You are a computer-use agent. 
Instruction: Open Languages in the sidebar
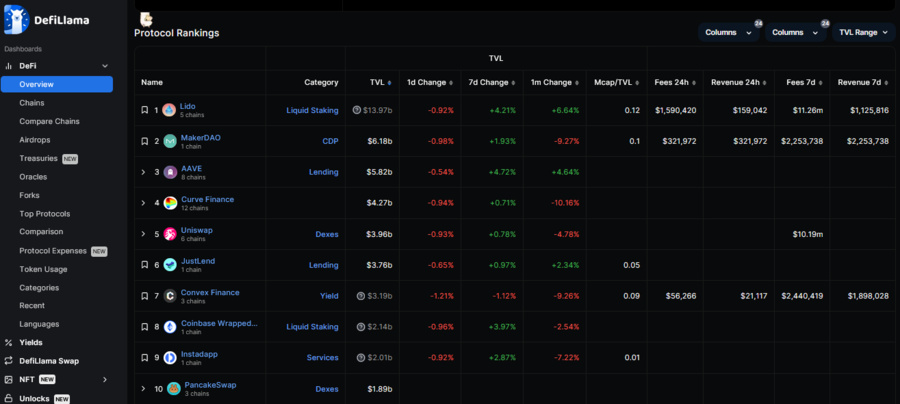click(x=39, y=324)
